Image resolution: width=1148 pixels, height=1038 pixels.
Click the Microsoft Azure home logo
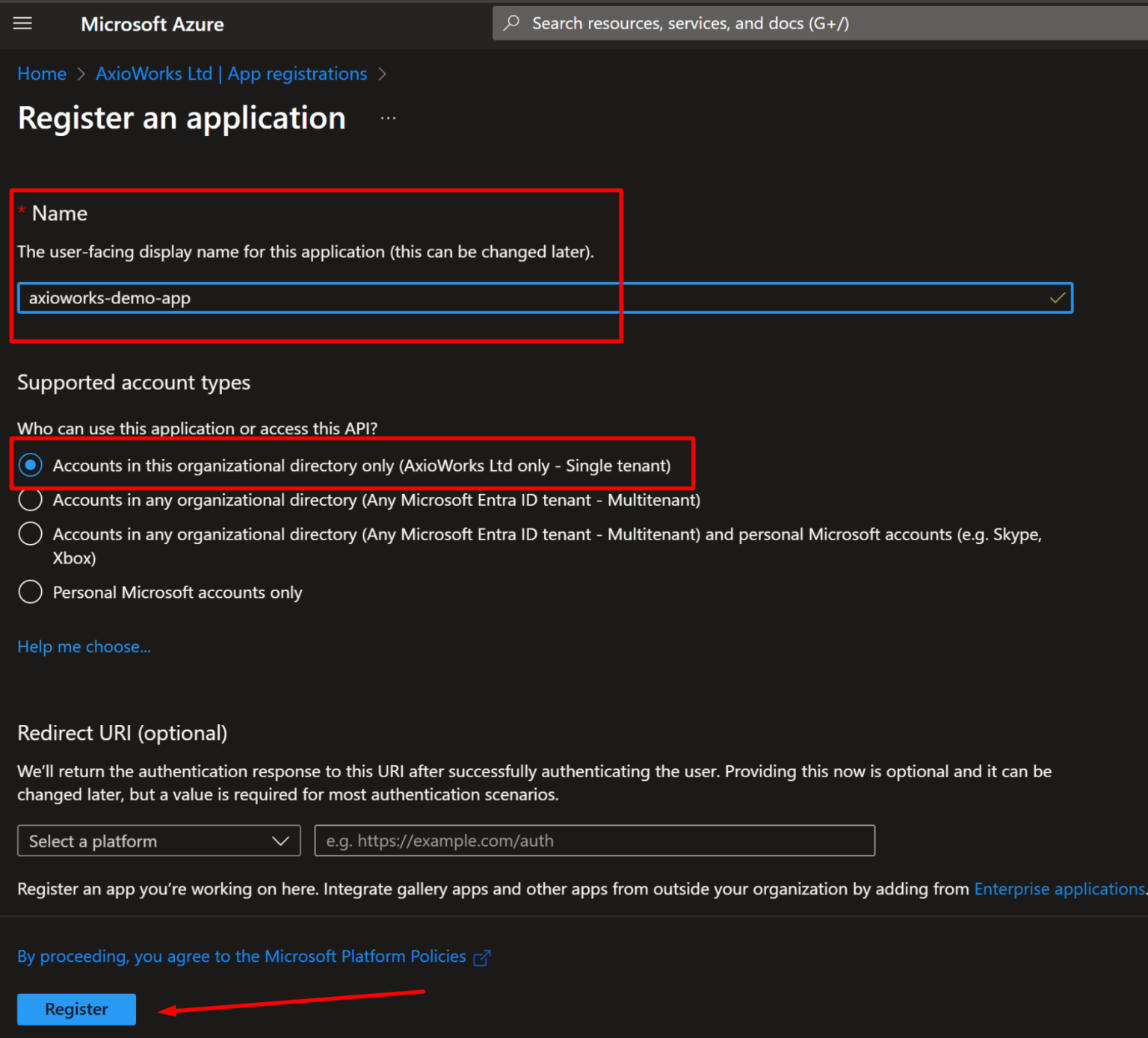[152, 24]
